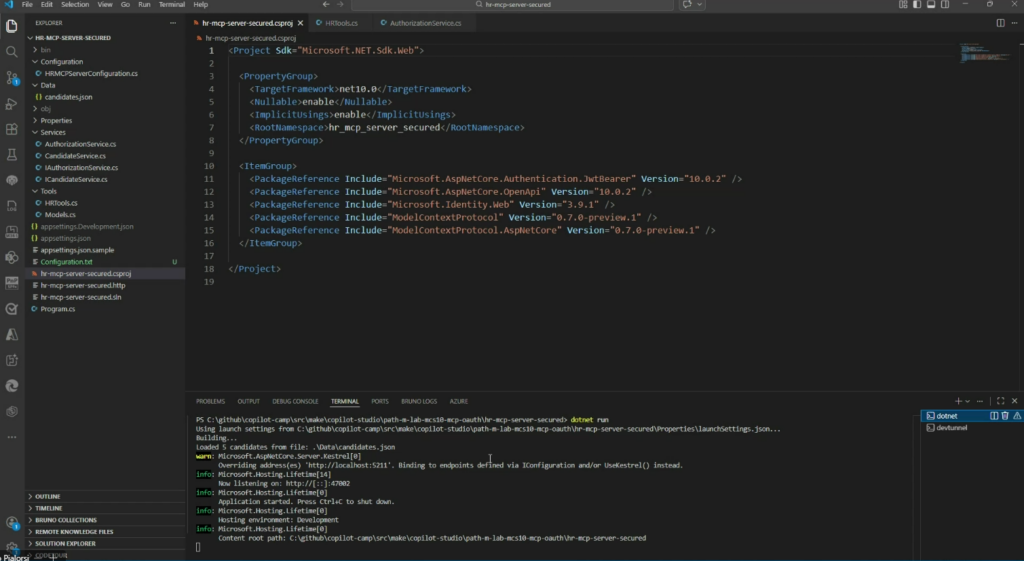Open the Terminal menu in menu bar
1024x561 pixels.
[172, 5]
